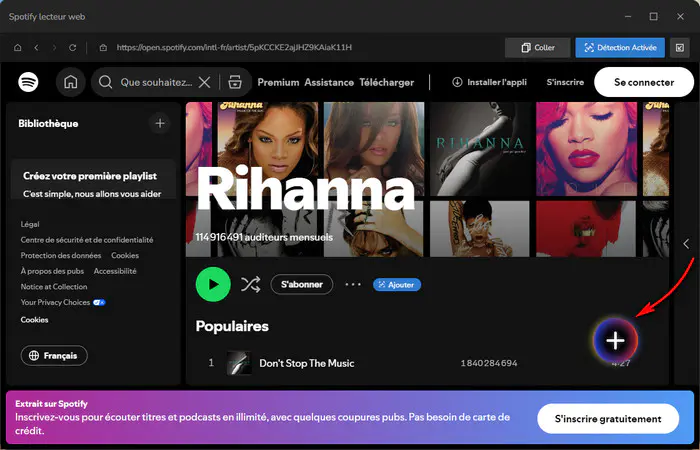Open Protection des données link
Image resolution: width=700 pixels, height=450 pixels.
tap(61, 255)
